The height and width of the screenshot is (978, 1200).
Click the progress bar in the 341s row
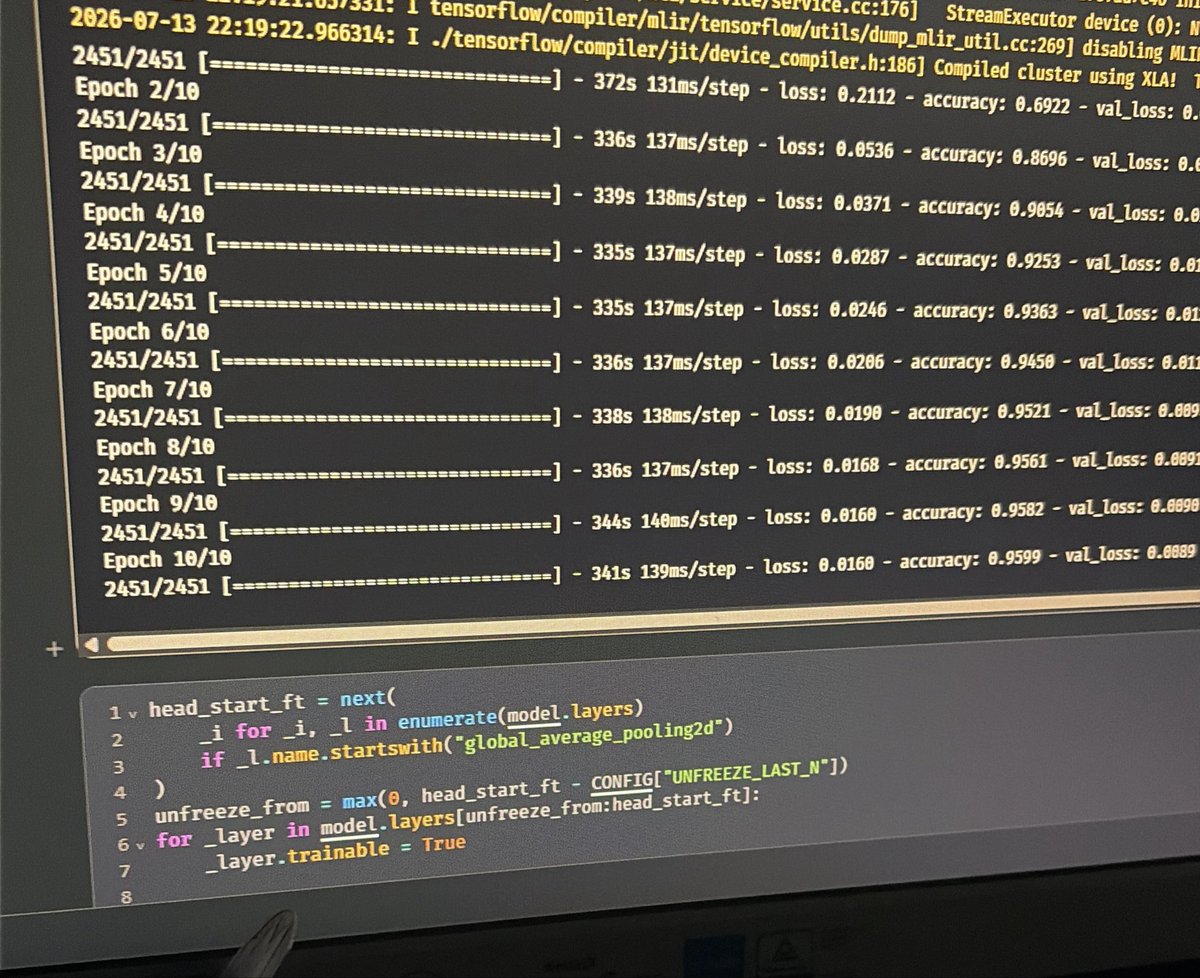pos(391,580)
